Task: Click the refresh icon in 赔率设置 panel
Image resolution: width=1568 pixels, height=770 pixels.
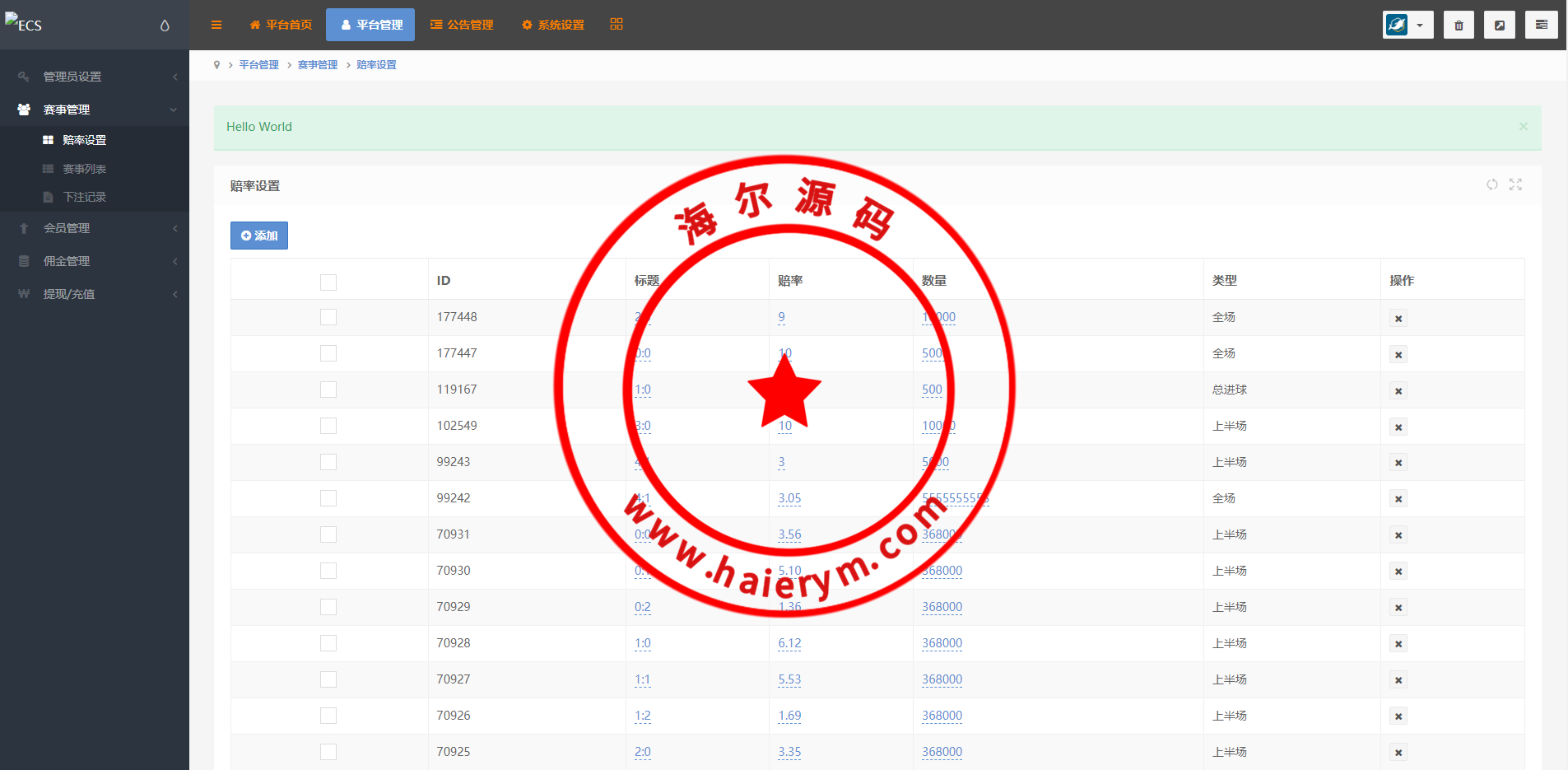Action: 1491,184
